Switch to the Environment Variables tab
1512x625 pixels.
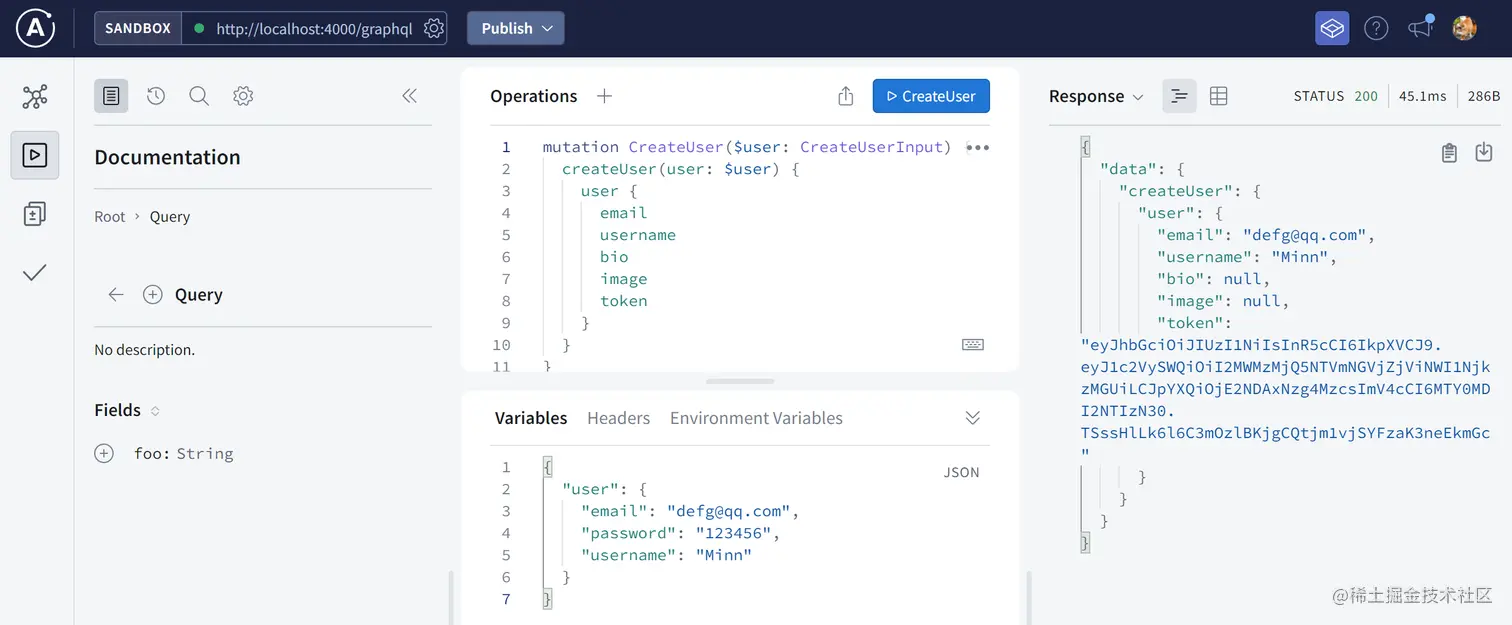point(756,418)
